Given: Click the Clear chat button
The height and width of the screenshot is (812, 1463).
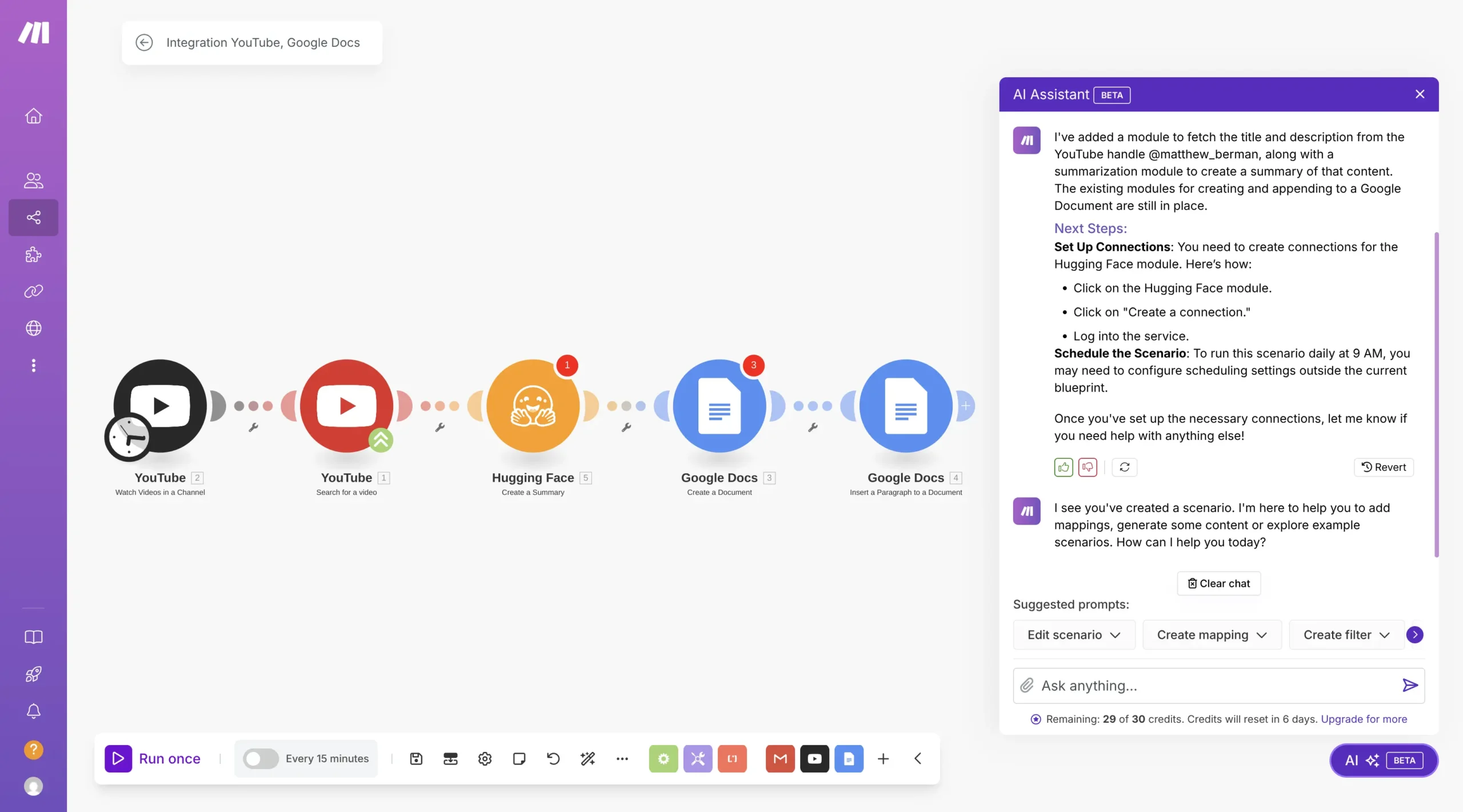Looking at the screenshot, I should 1218,583.
